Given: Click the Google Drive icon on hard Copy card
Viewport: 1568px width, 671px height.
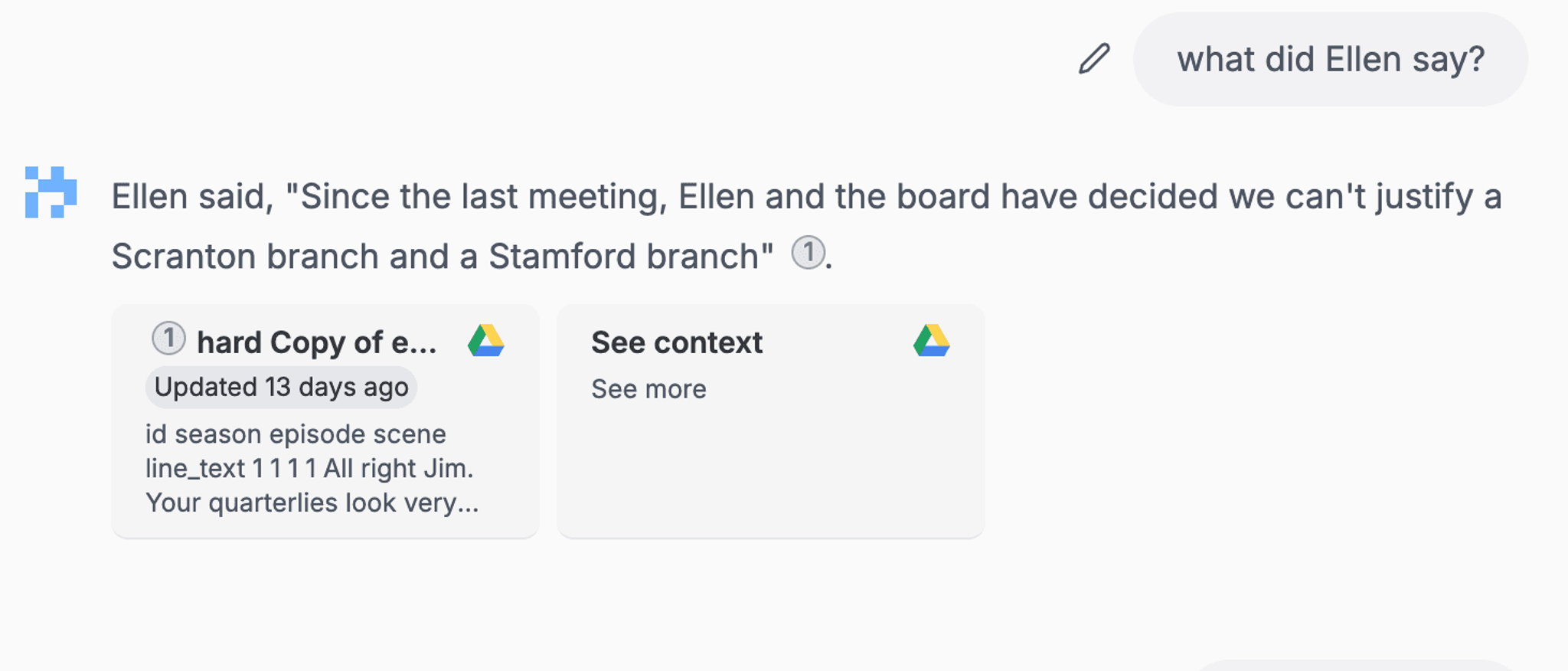Looking at the screenshot, I should (486, 341).
